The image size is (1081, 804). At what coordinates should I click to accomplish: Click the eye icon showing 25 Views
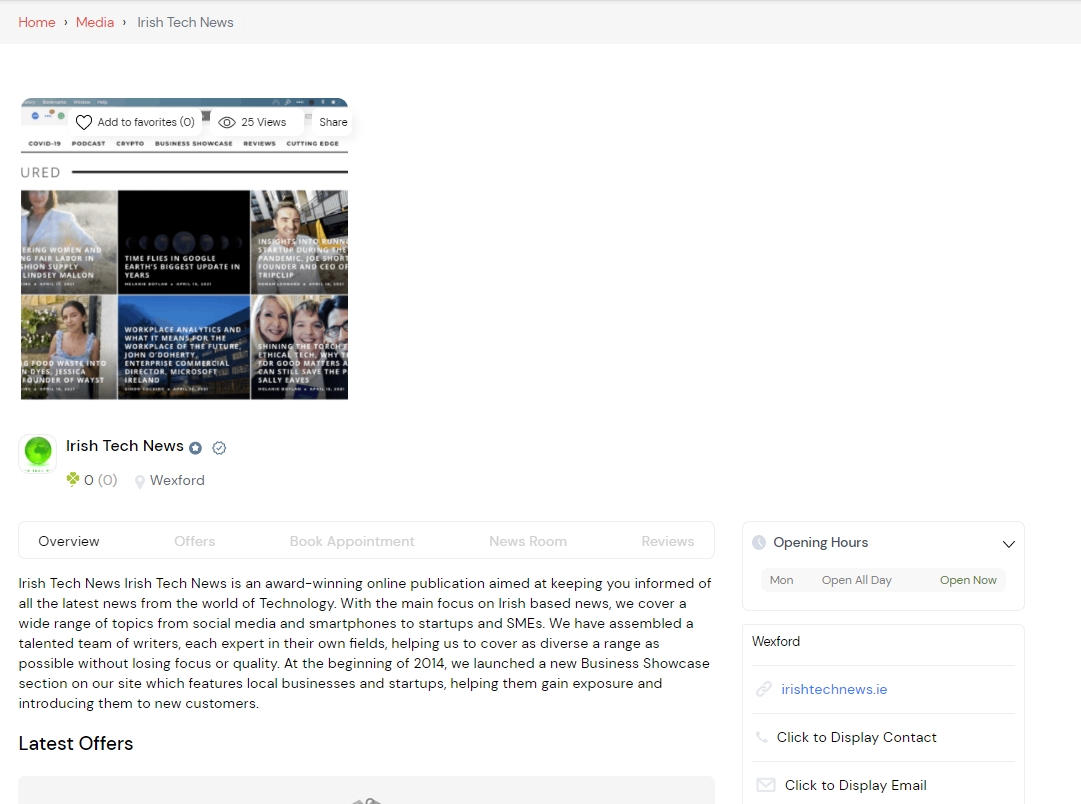[x=227, y=121]
